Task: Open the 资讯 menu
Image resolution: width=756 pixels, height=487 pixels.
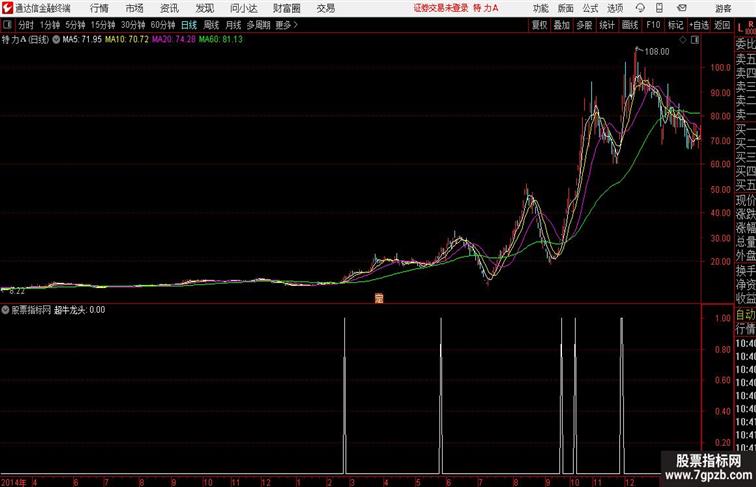Action: click(x=169, y=8)
